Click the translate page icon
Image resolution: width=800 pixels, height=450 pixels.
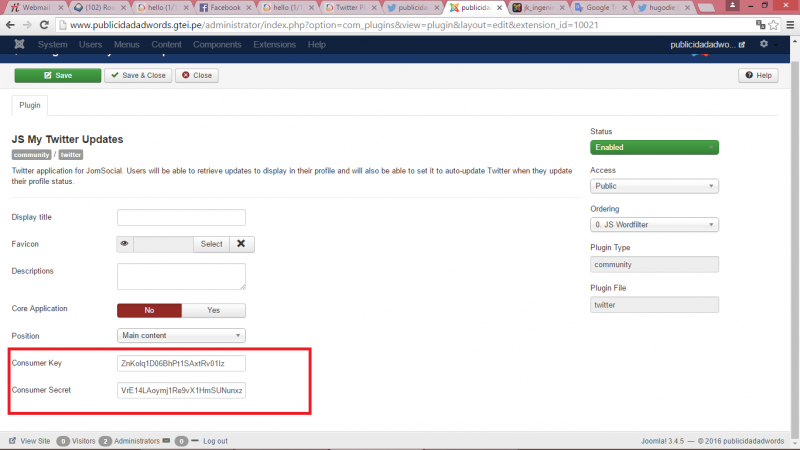(x=760, y=24)
